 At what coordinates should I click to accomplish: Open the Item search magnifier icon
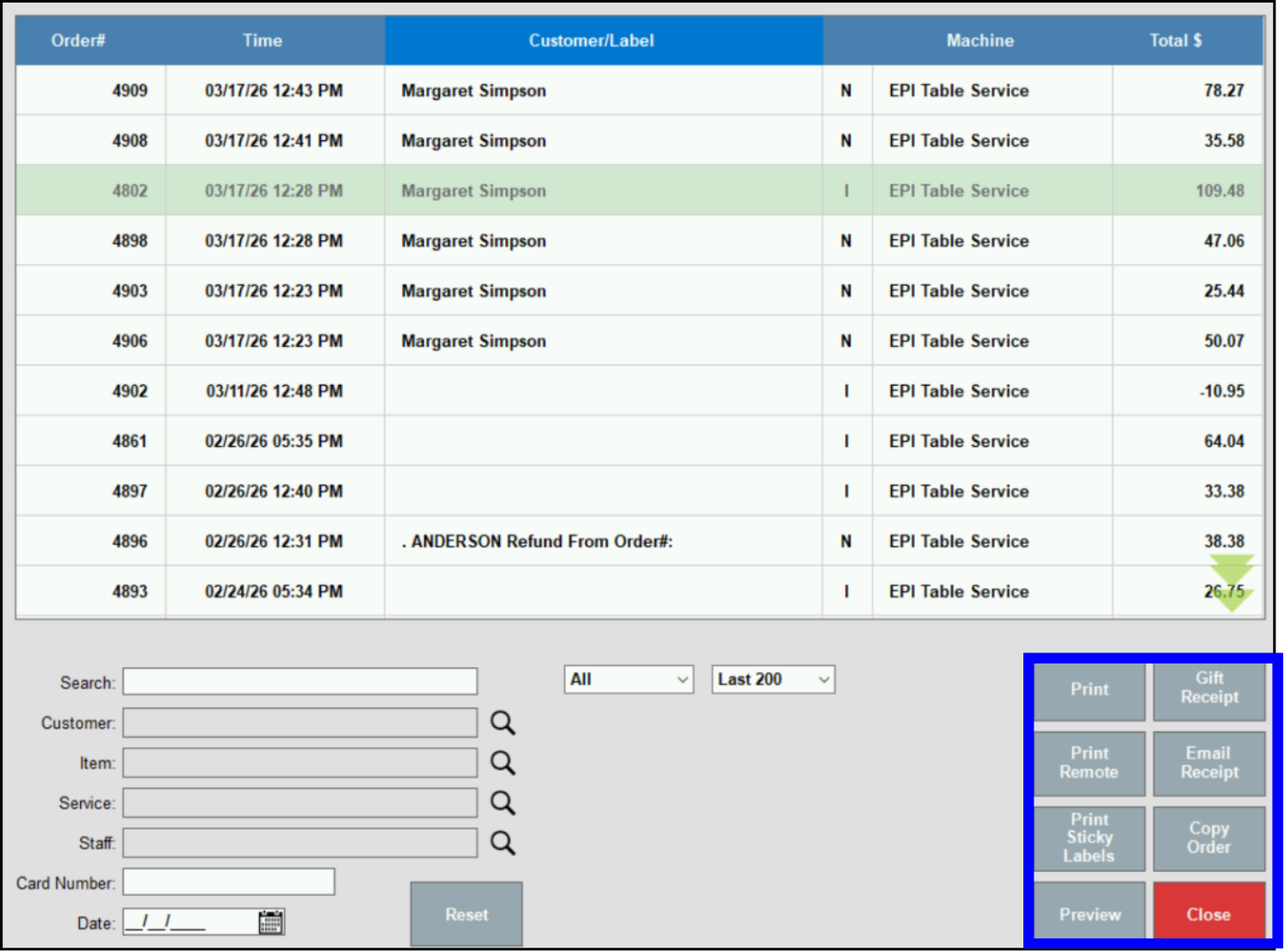pos(503,763)
